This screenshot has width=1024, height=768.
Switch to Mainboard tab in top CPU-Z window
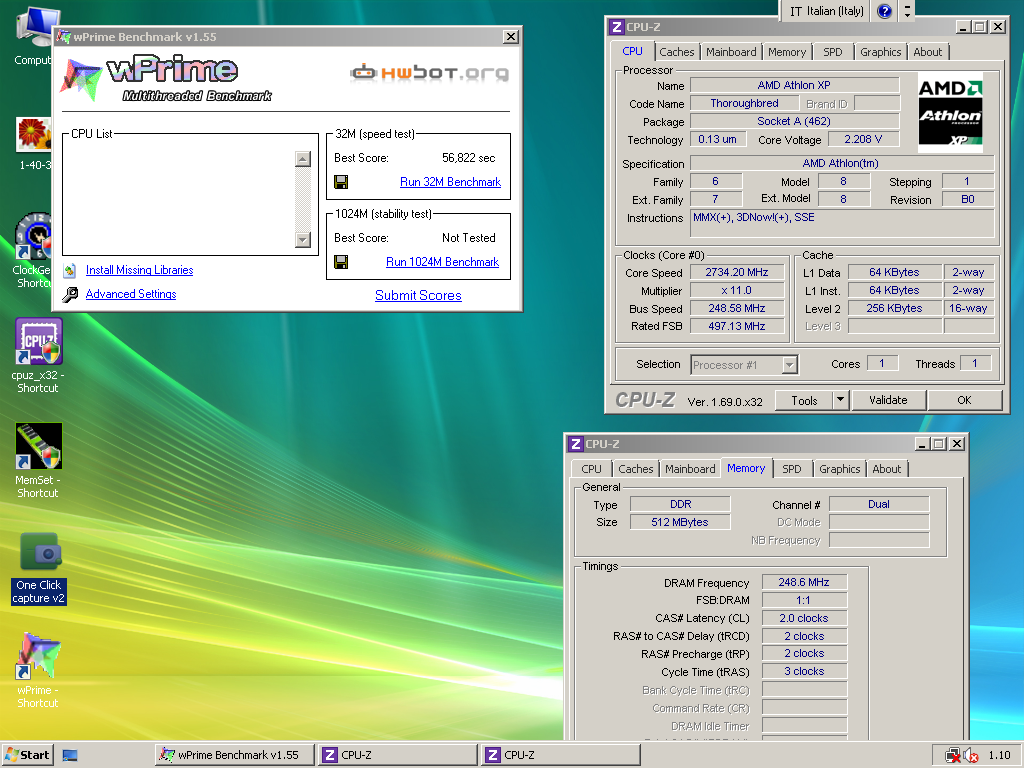(x=731, y=52)
